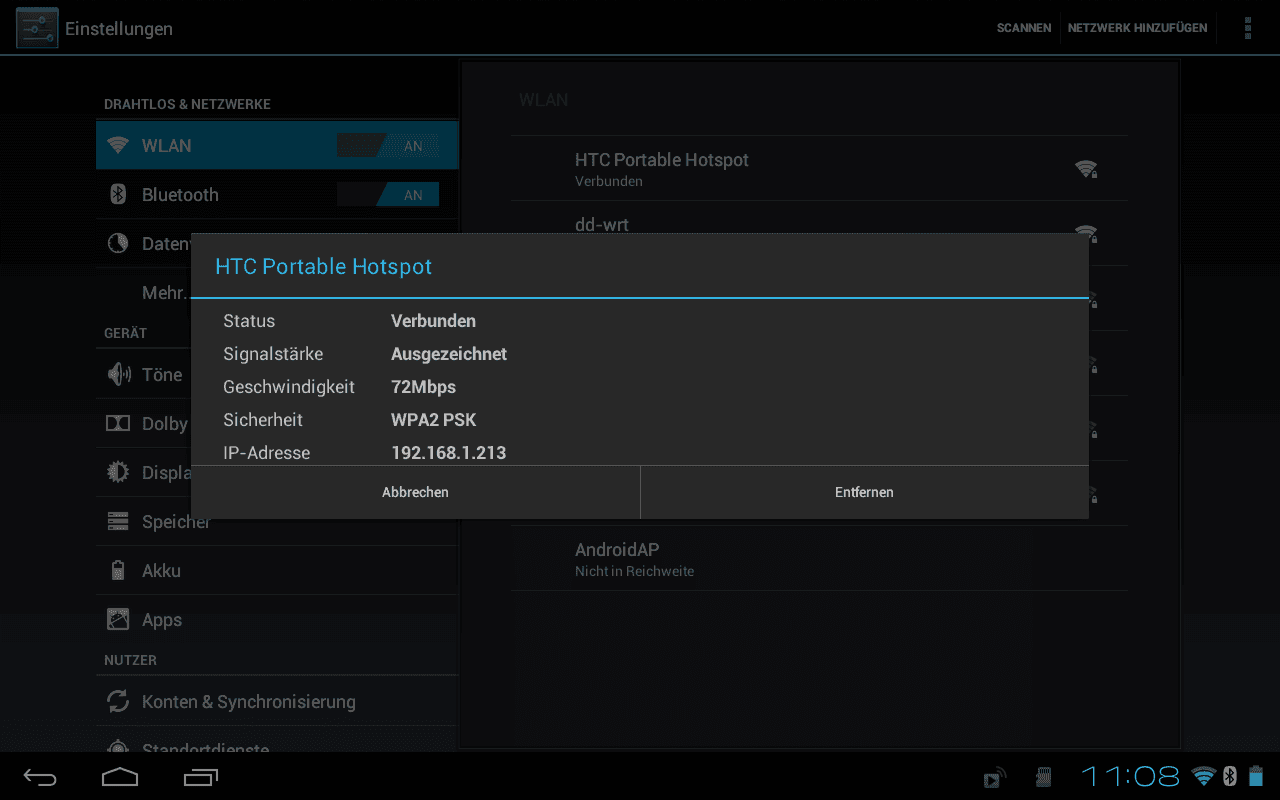
Task: Tap Entfernen to forget the network
Action: click(864, 492)
